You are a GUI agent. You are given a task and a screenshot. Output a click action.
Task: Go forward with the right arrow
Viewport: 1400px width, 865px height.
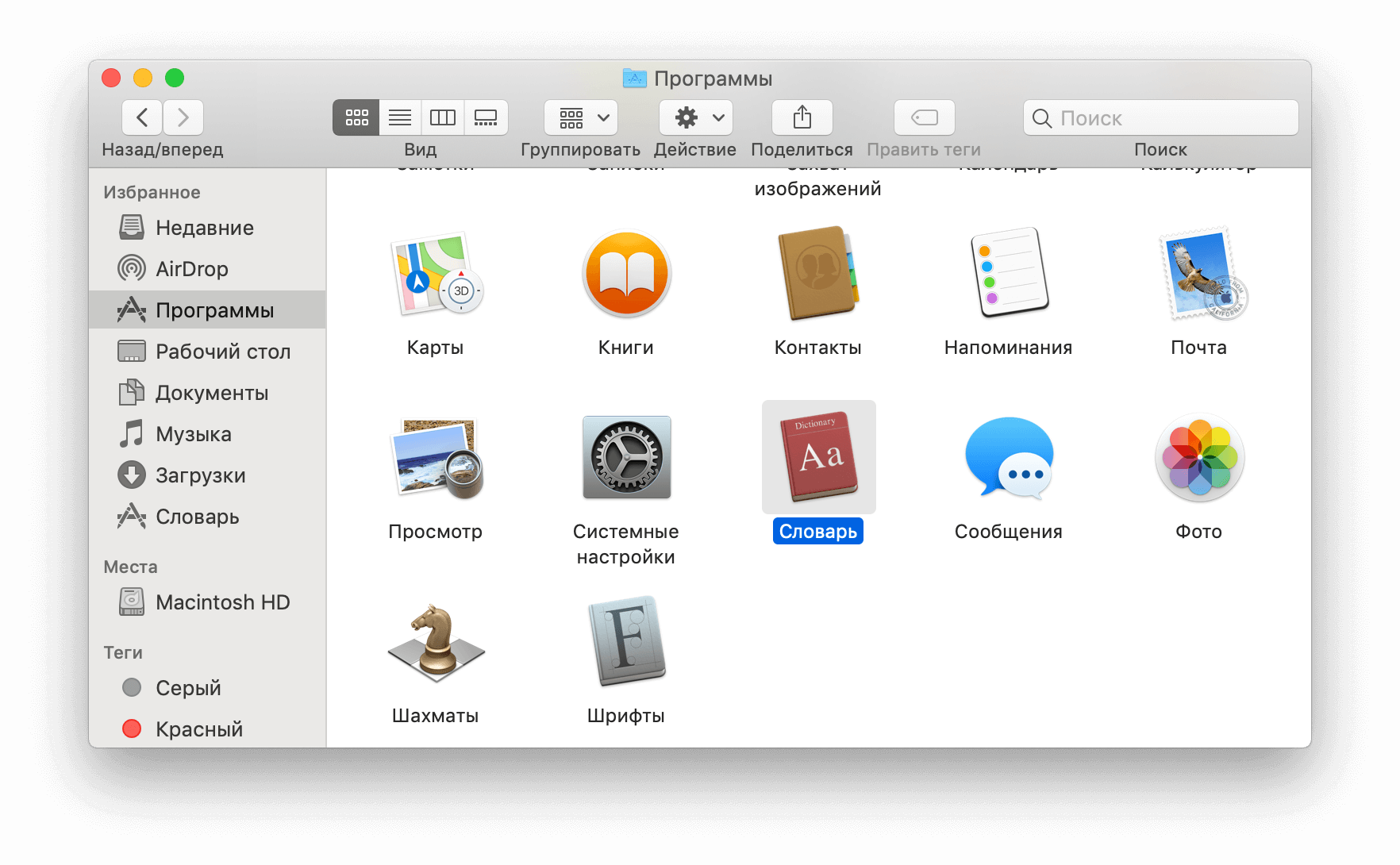[x=183, y=117]
